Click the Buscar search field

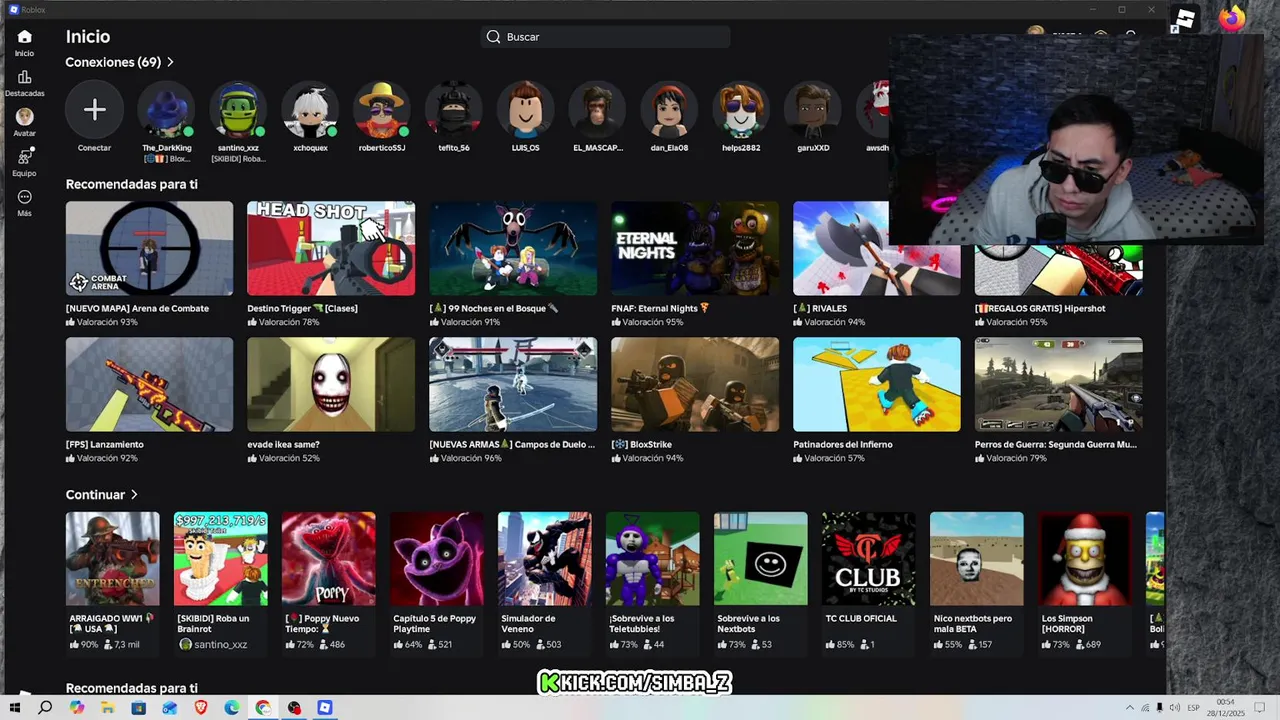pyautogui.click(x=605, y=37)
